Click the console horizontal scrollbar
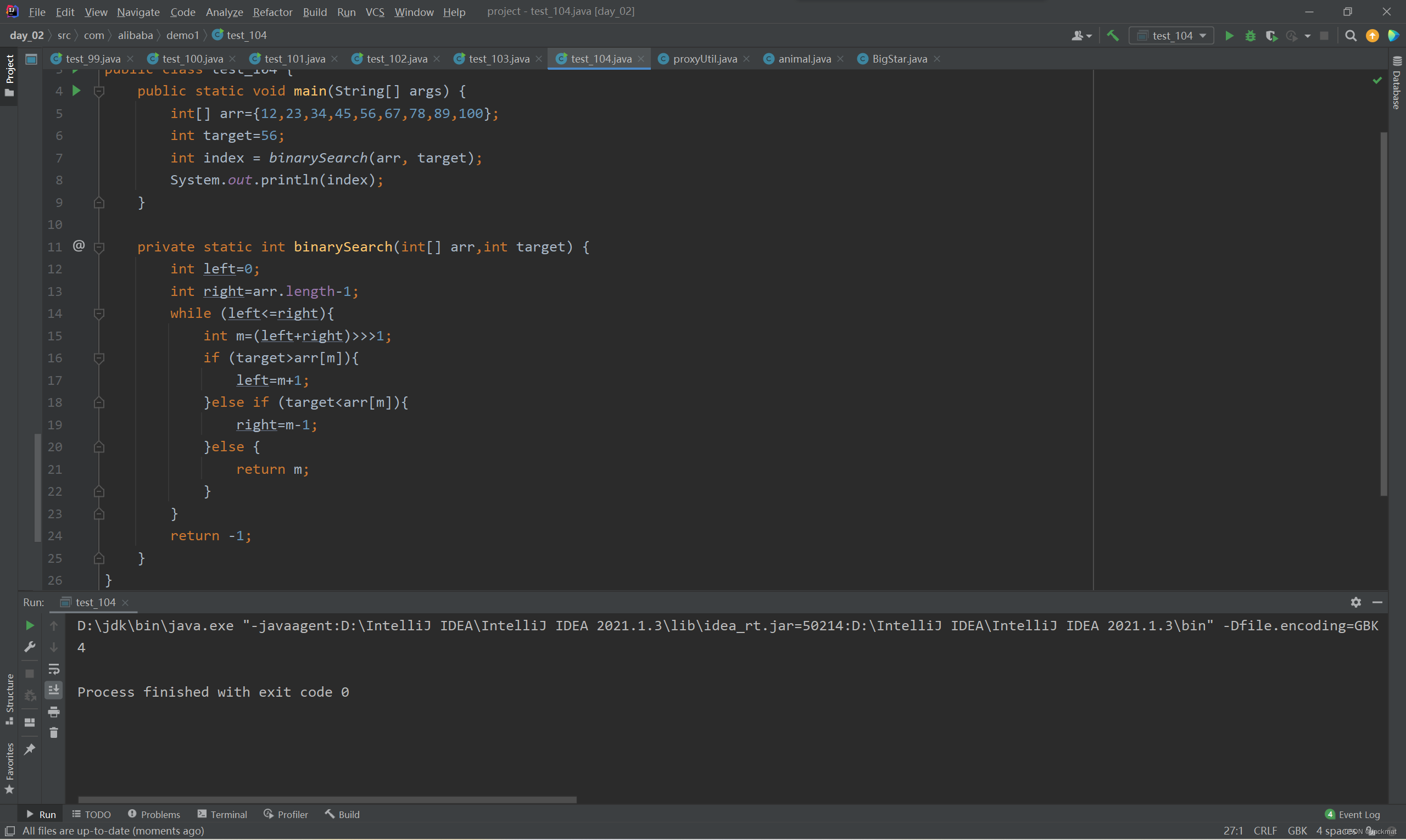The height and width of the screenshot is (840, 1406). [327, 800]
